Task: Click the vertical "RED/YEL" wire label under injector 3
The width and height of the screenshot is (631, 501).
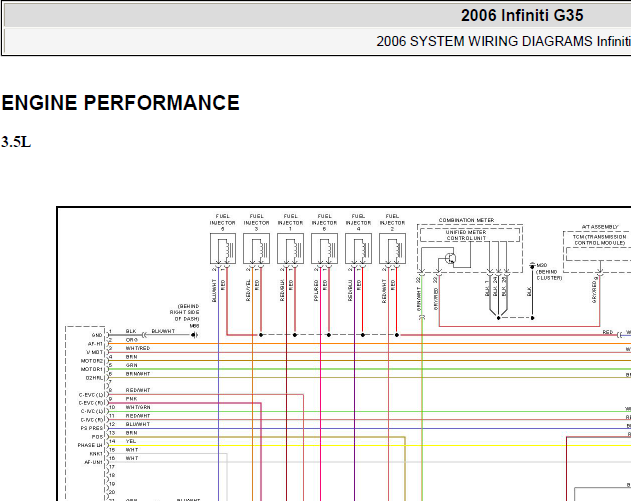Action: tap(248, 290)
